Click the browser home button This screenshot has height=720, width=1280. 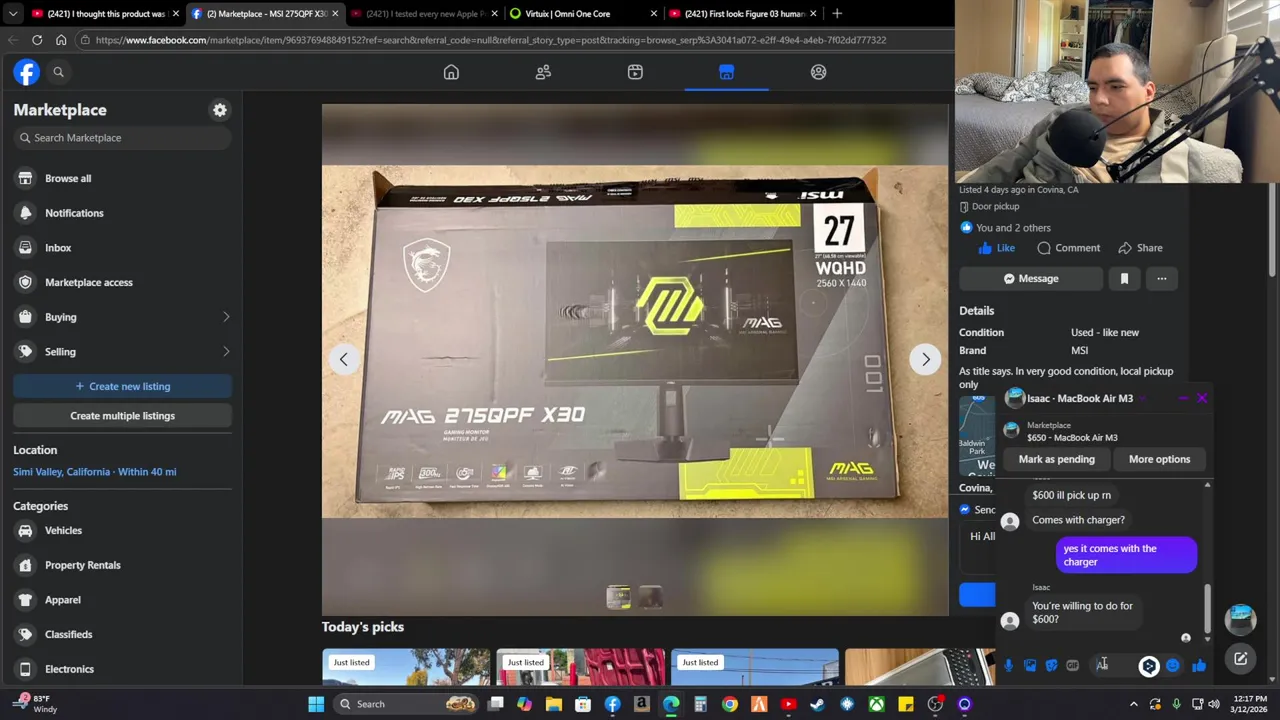tap(61, 40)
